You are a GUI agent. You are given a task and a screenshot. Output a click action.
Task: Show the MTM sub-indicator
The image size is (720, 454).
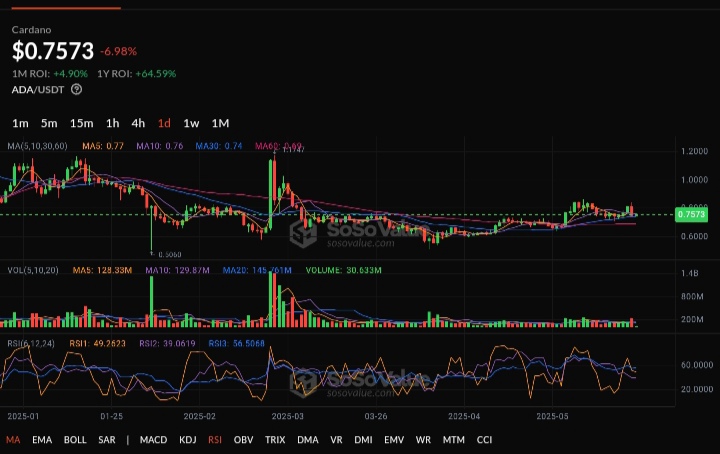(453, 440)
